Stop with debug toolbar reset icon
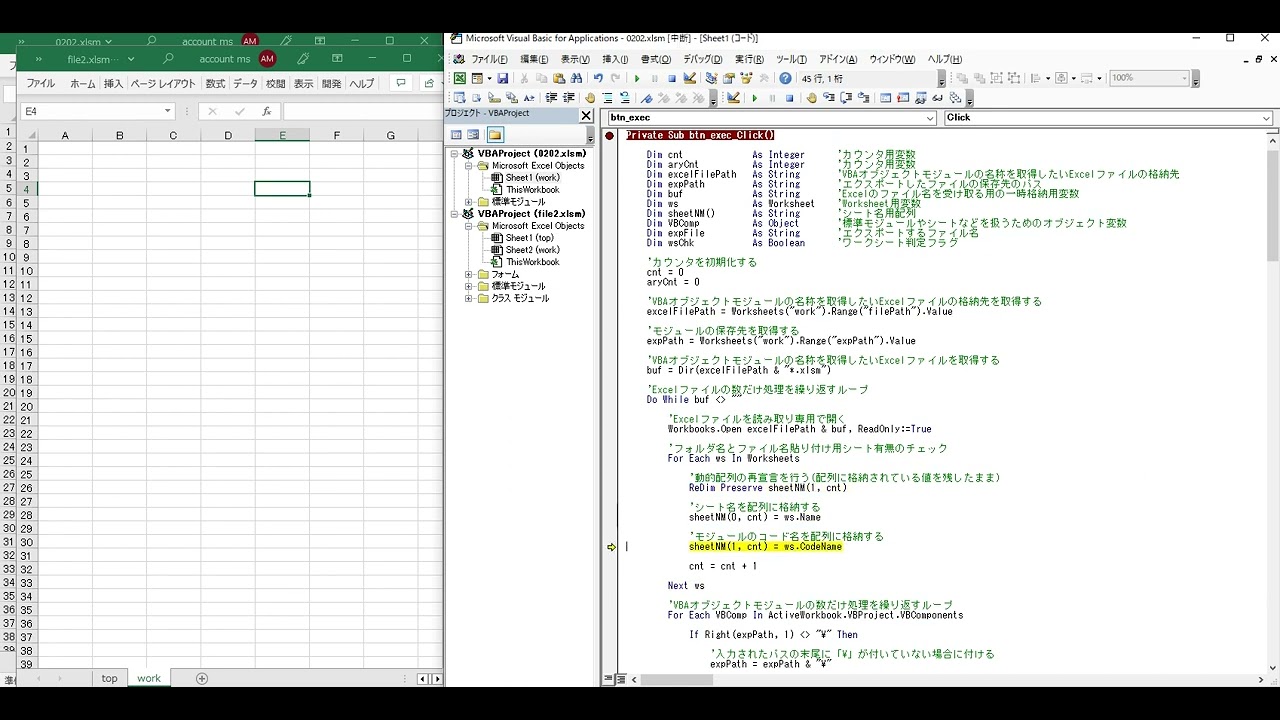This screenshot has height=720, width=1280. pyautogui.click(x=789, y=98)
